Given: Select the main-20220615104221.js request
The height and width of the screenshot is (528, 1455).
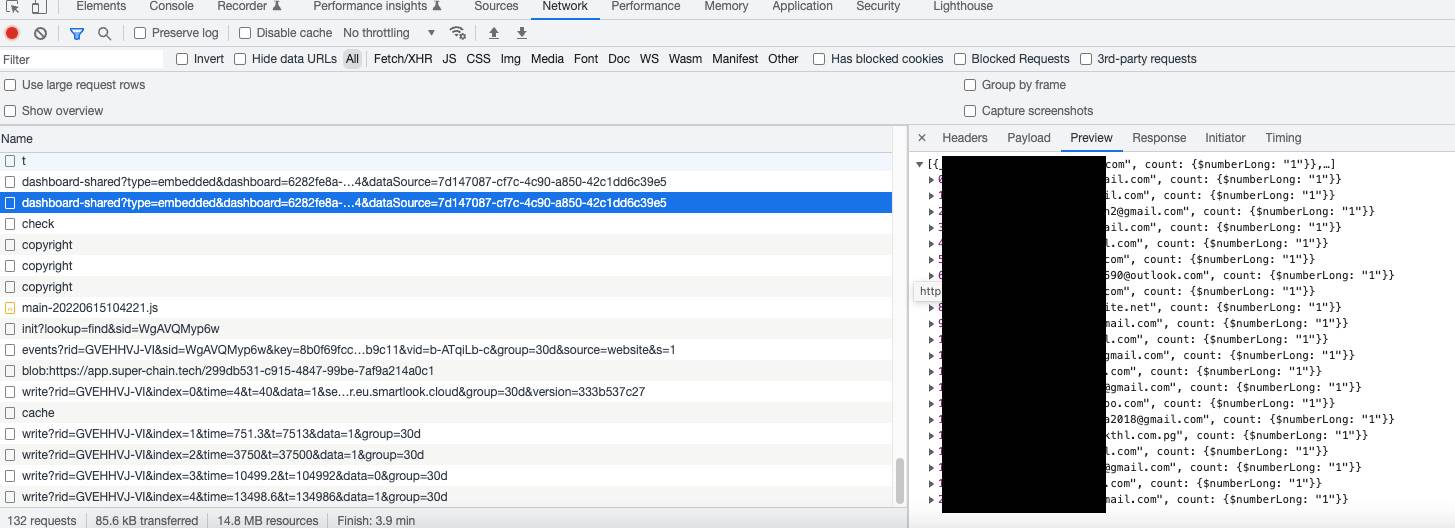Looking at the screenshot, I should click(x=89, y=308).
